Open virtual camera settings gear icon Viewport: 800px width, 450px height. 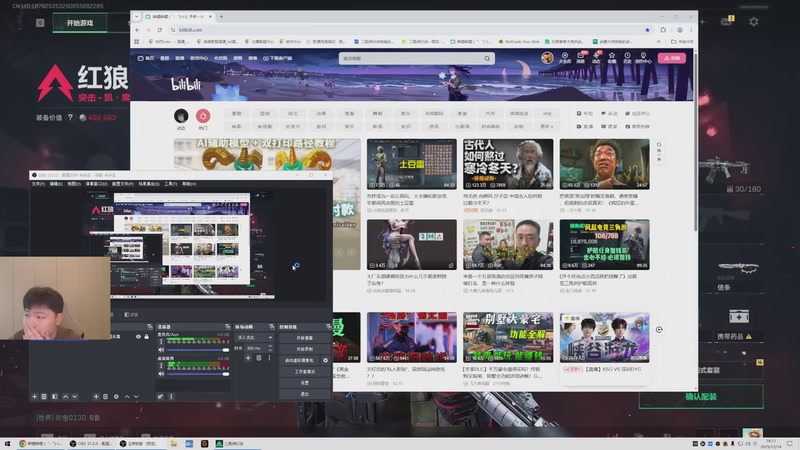pyautogui.click(x=326, y=360)
